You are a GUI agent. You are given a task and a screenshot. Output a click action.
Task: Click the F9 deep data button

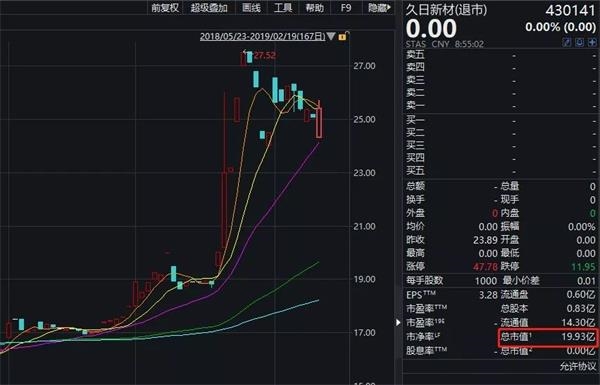tap(346, 8)
